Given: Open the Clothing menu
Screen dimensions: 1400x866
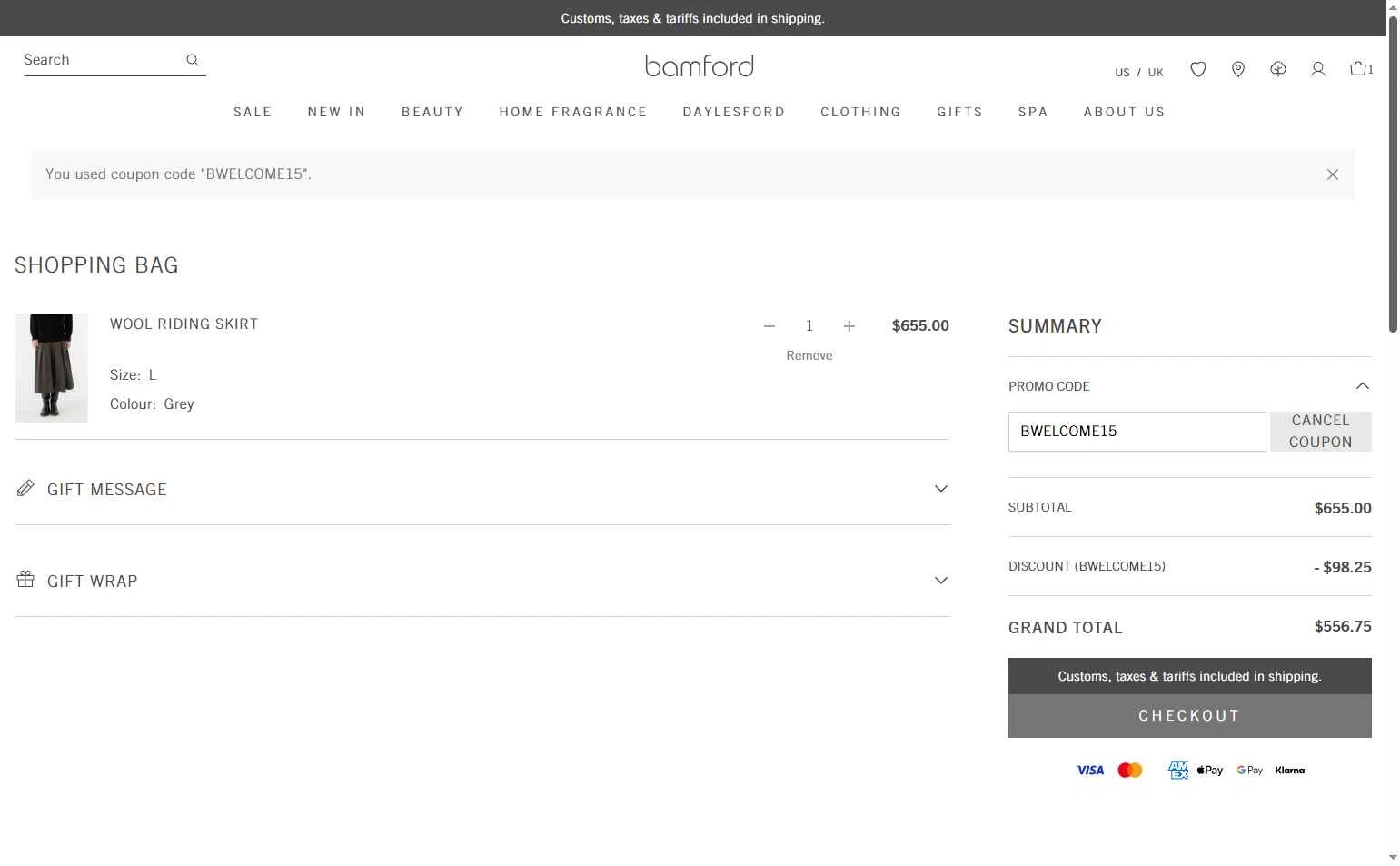Looking at the screenshot, I should pyautogui.click(x=861, y=112).
